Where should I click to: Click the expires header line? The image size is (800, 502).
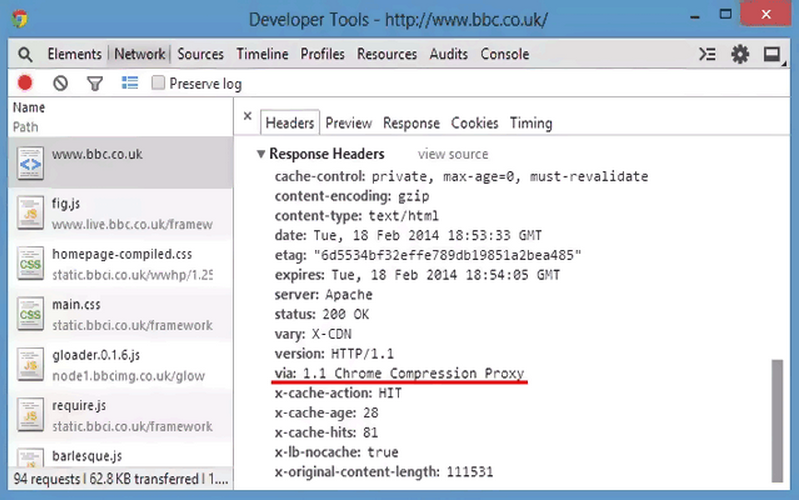[x=417, y=275]
